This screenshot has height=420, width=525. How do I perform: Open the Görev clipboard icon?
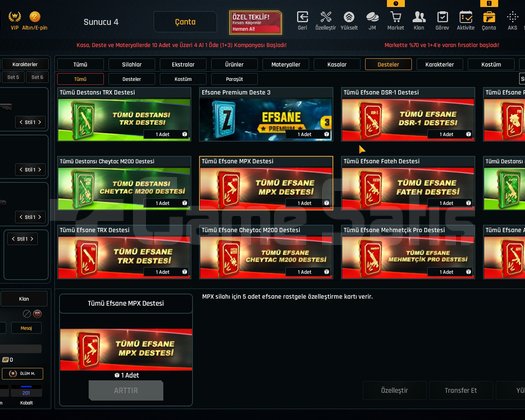pos(442,17)
